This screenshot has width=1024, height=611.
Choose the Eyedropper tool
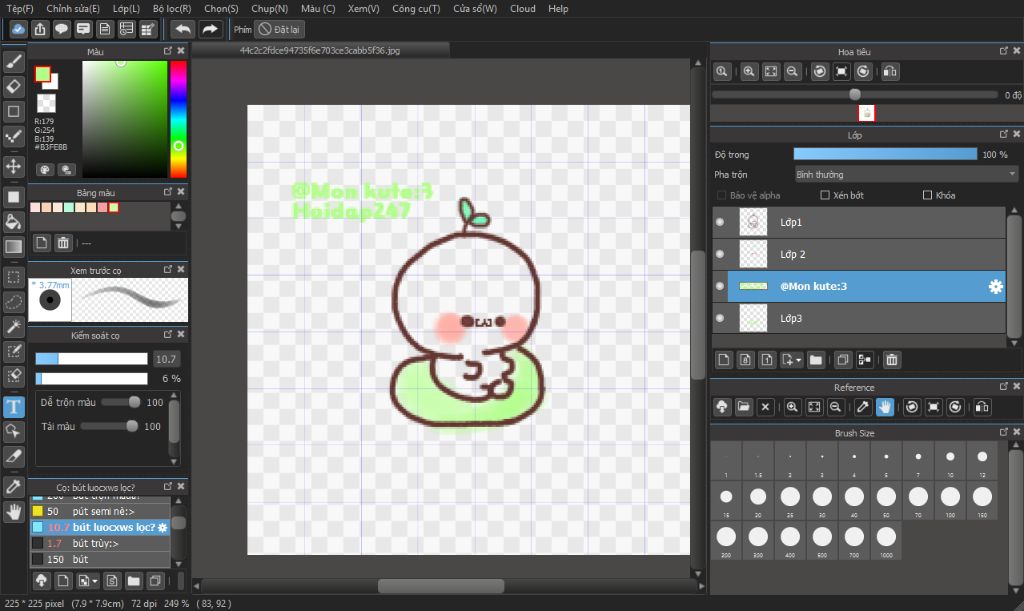click(x=14, y=486)
